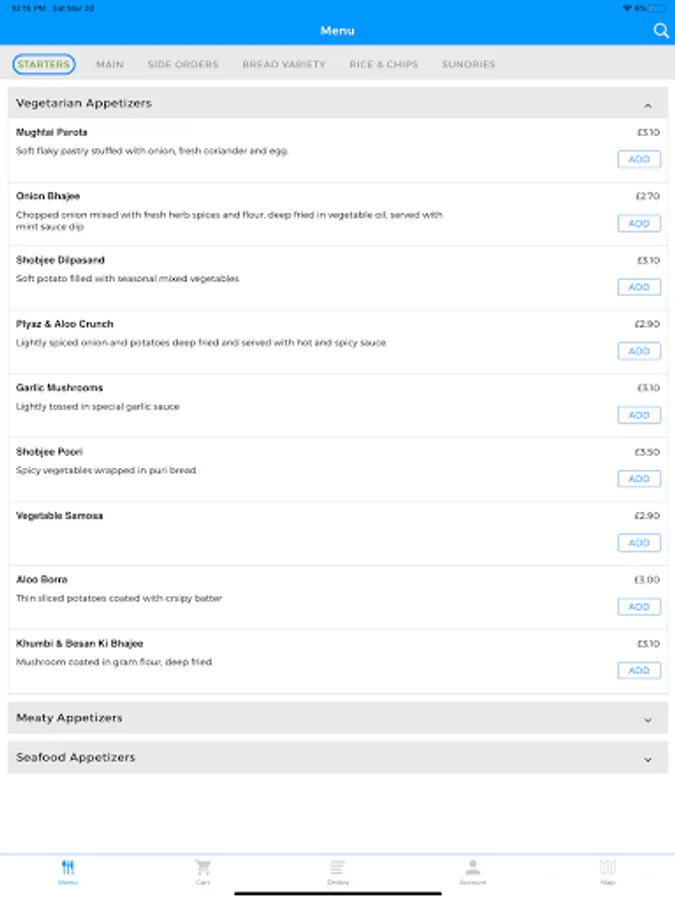
Task: Open the Bread Variety tab
Action: pyautogui.click(x=284, y=64)
